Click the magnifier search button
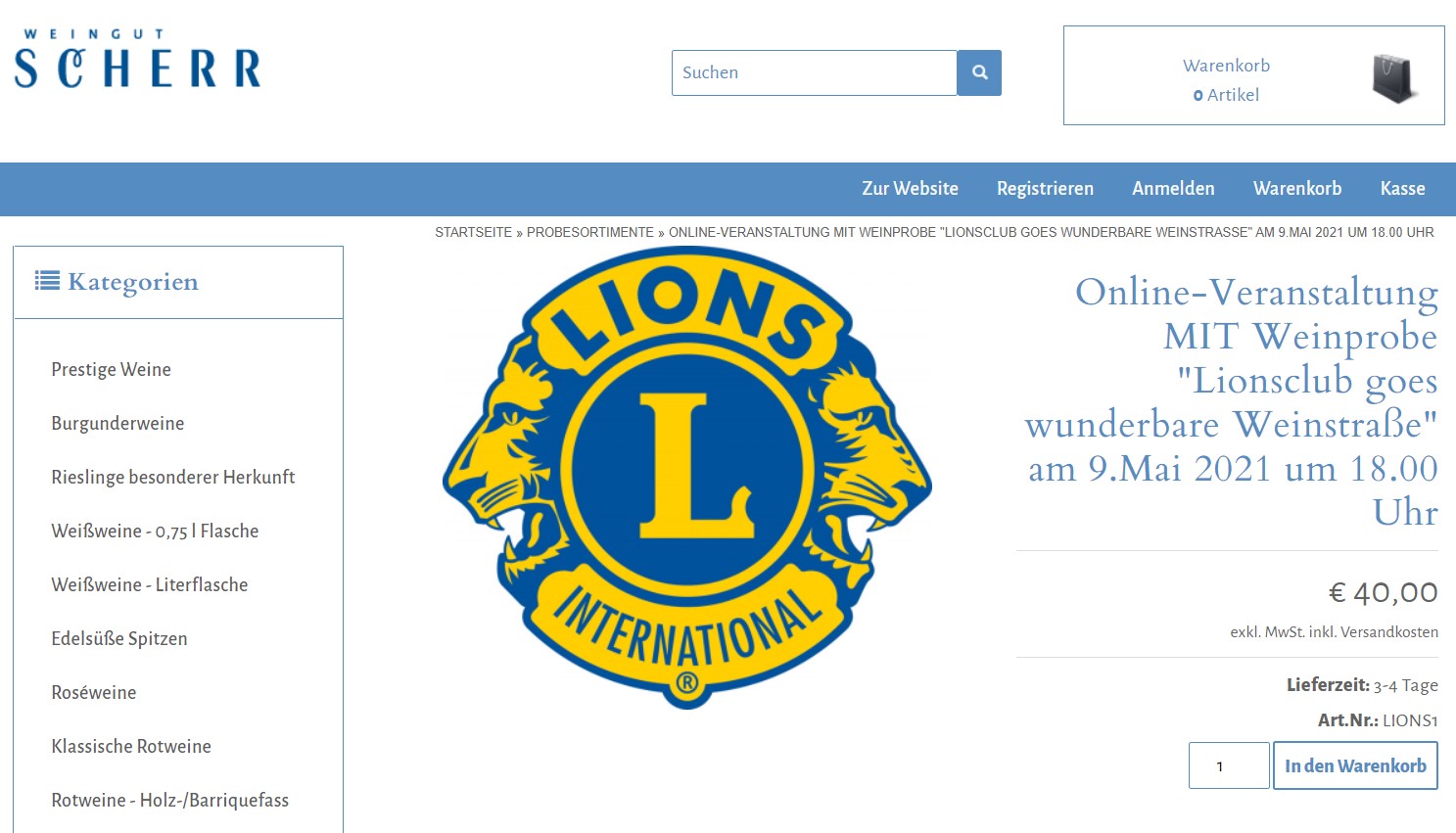Viewport: 1456px width, 833px height. coord(979,72)
